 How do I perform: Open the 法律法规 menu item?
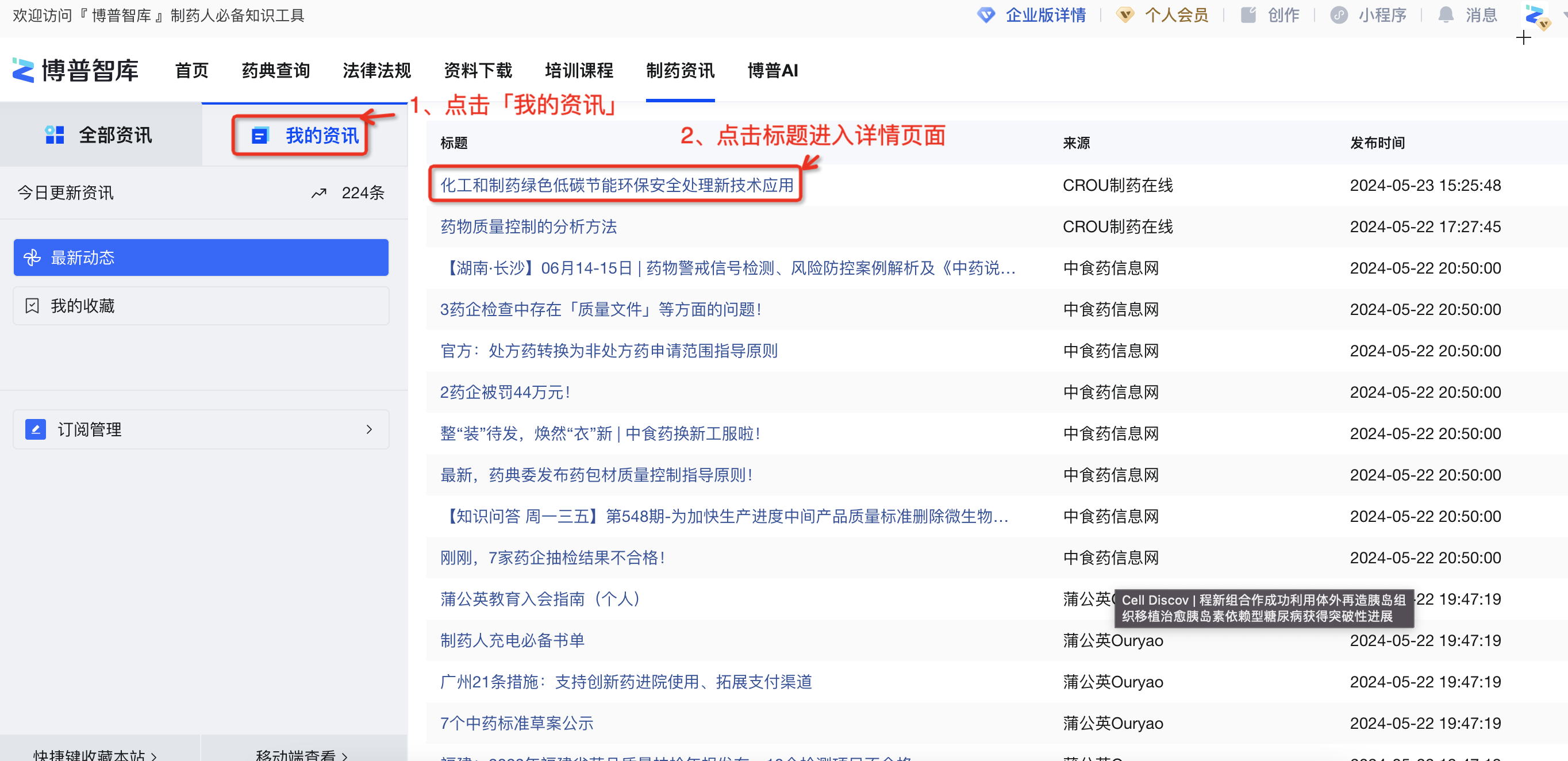(x=377, y=71)
